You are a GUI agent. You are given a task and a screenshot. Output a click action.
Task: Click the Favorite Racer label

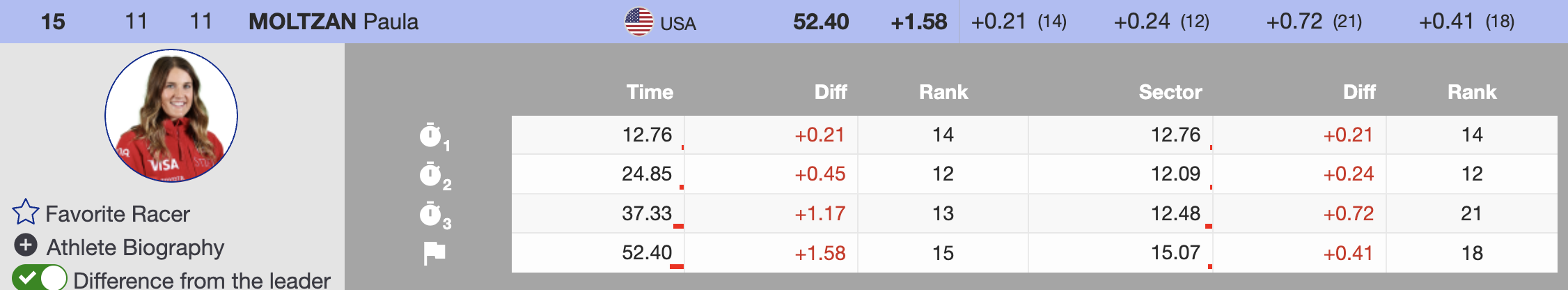tap(117, 214)
